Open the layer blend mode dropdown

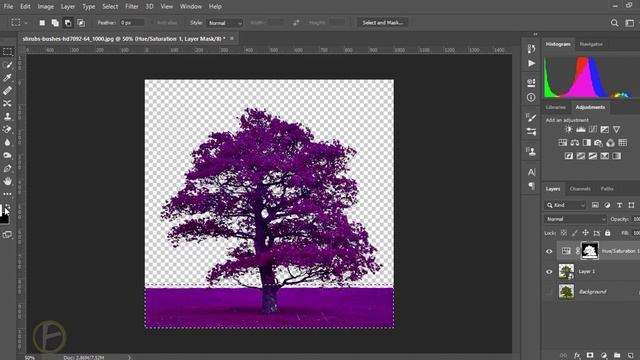click(x=575, y=219)
